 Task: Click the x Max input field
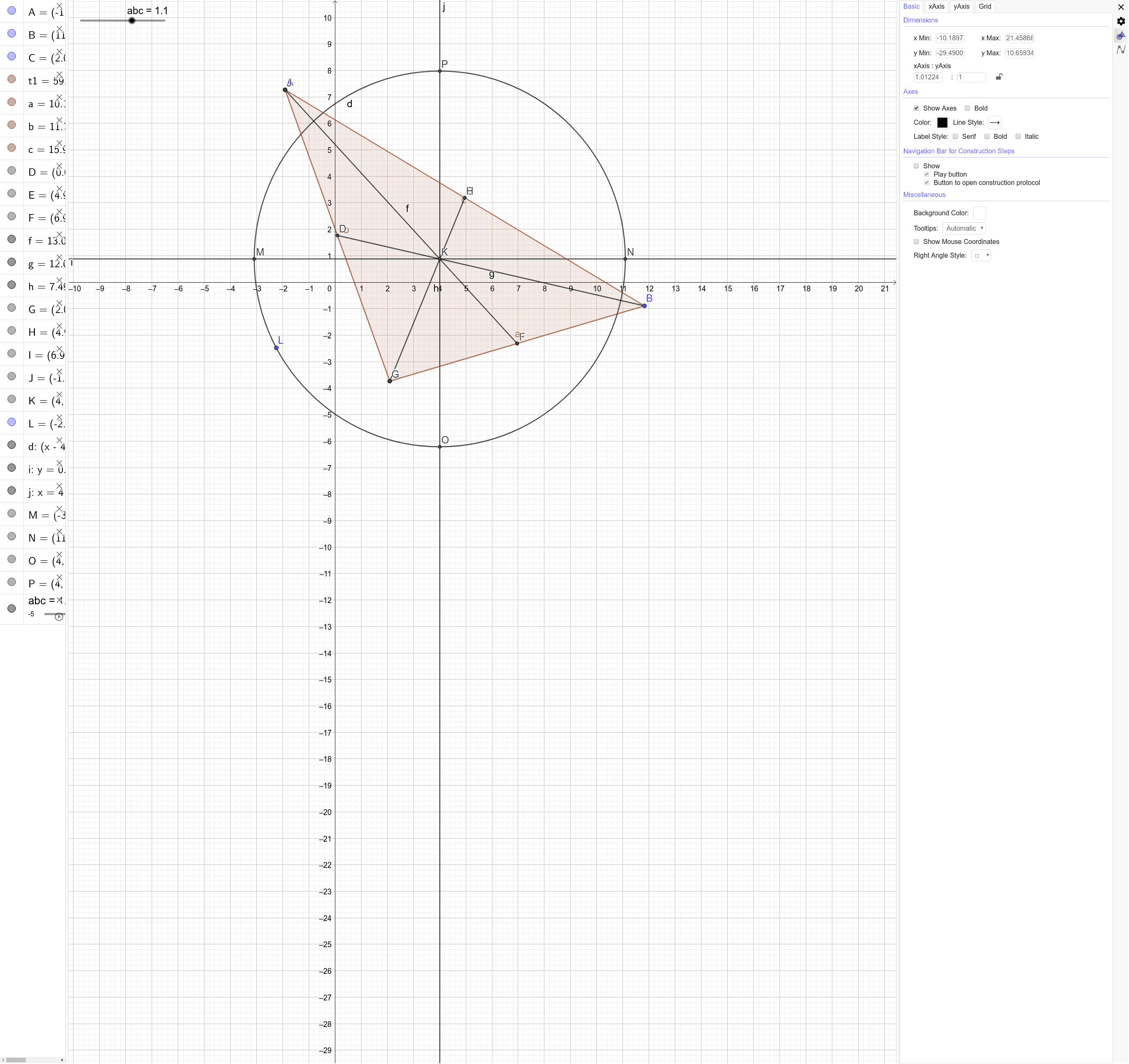tap(1019, 37)
